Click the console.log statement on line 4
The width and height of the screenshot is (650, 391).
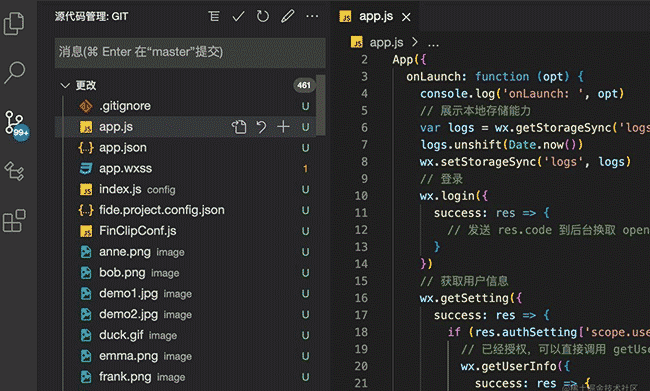[521, 94]
